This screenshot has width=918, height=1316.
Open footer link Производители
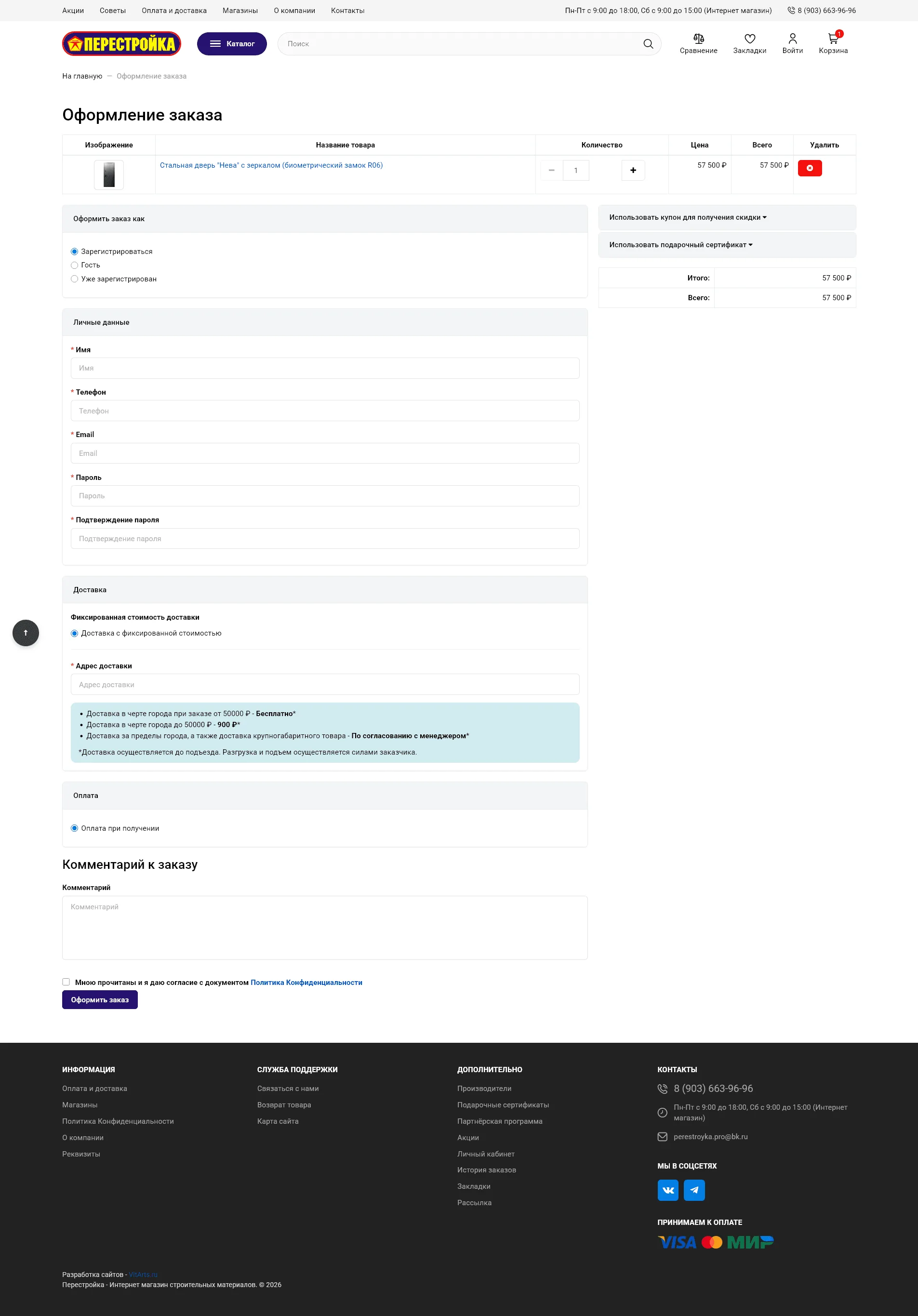pyautogui.click(x=484, y=1089)
